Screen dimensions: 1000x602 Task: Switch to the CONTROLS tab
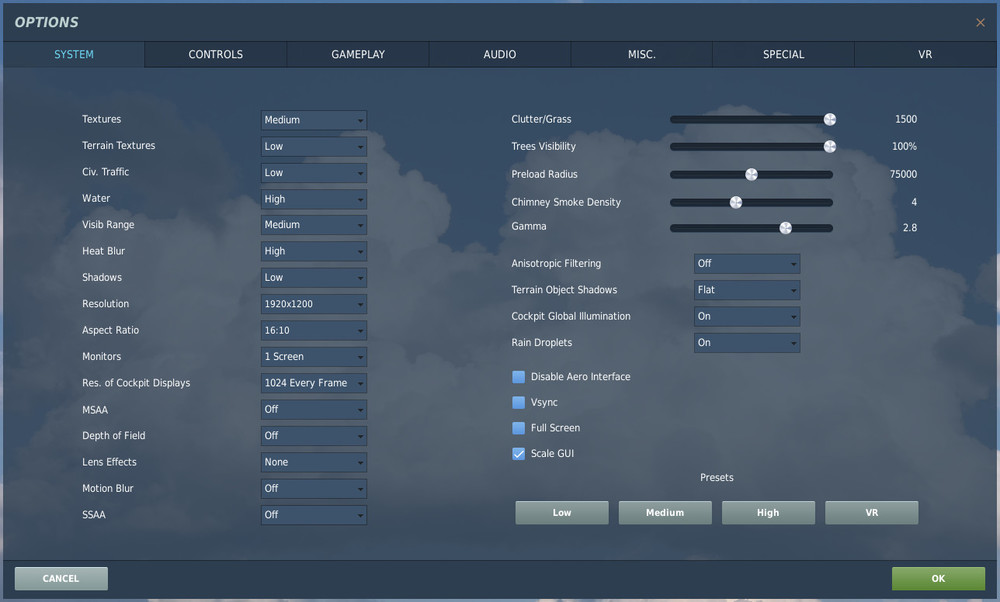[x=215, y=54]
